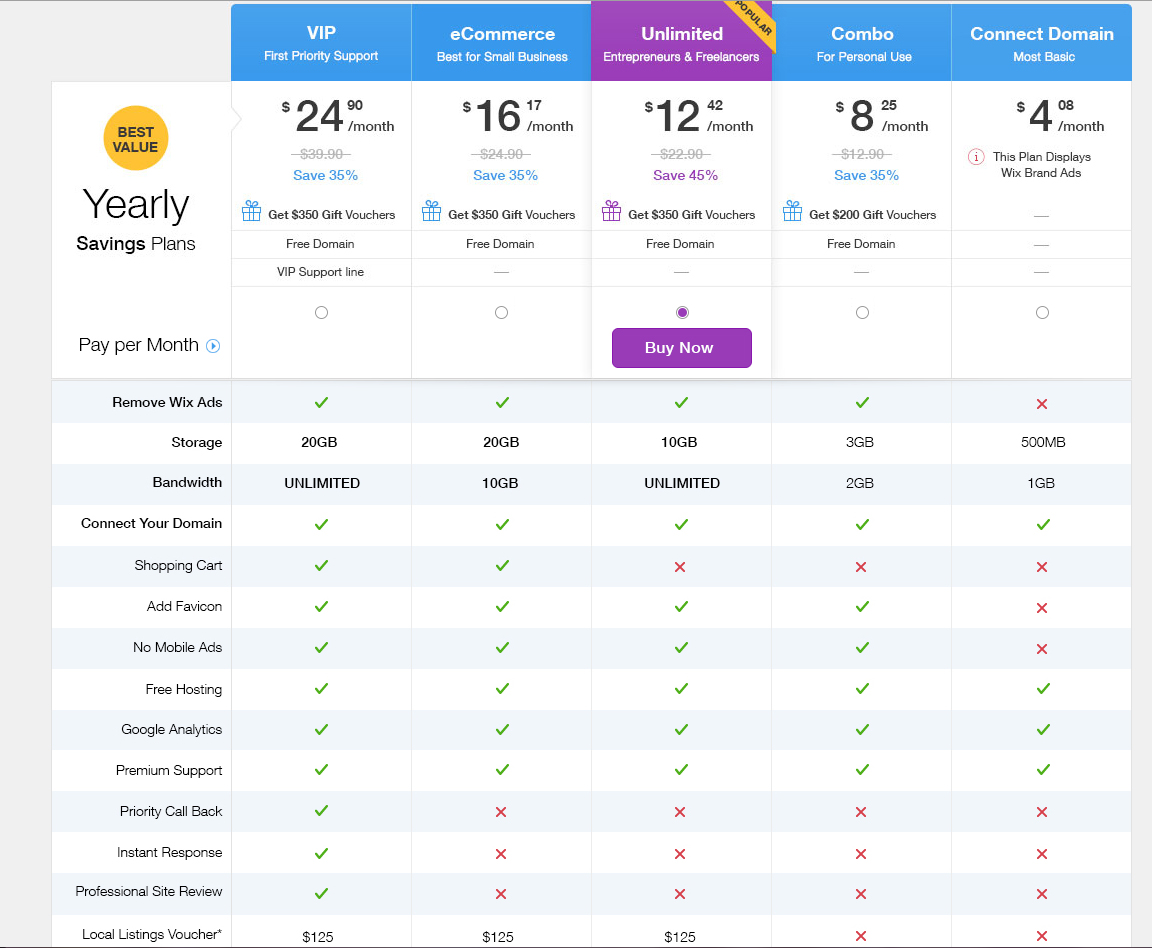
Task: Click the arrow next to Pay per Month
Action: pos(213,346)
